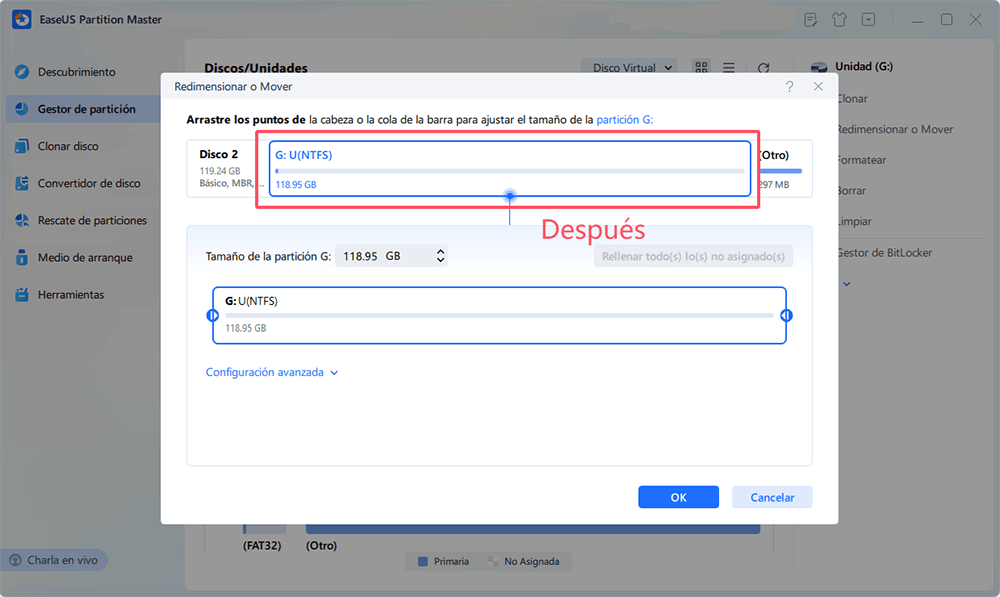This screenshot has width=1000, height=597.
Task: Click the Convertidor de disco icon
Action: tap(22, 183)
